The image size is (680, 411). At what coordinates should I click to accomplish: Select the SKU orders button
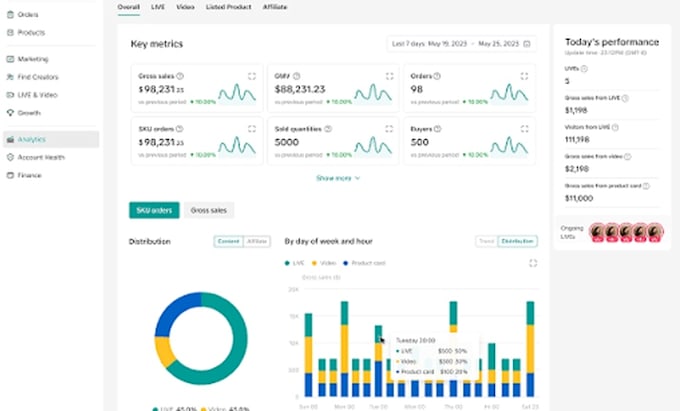point(154,210)
